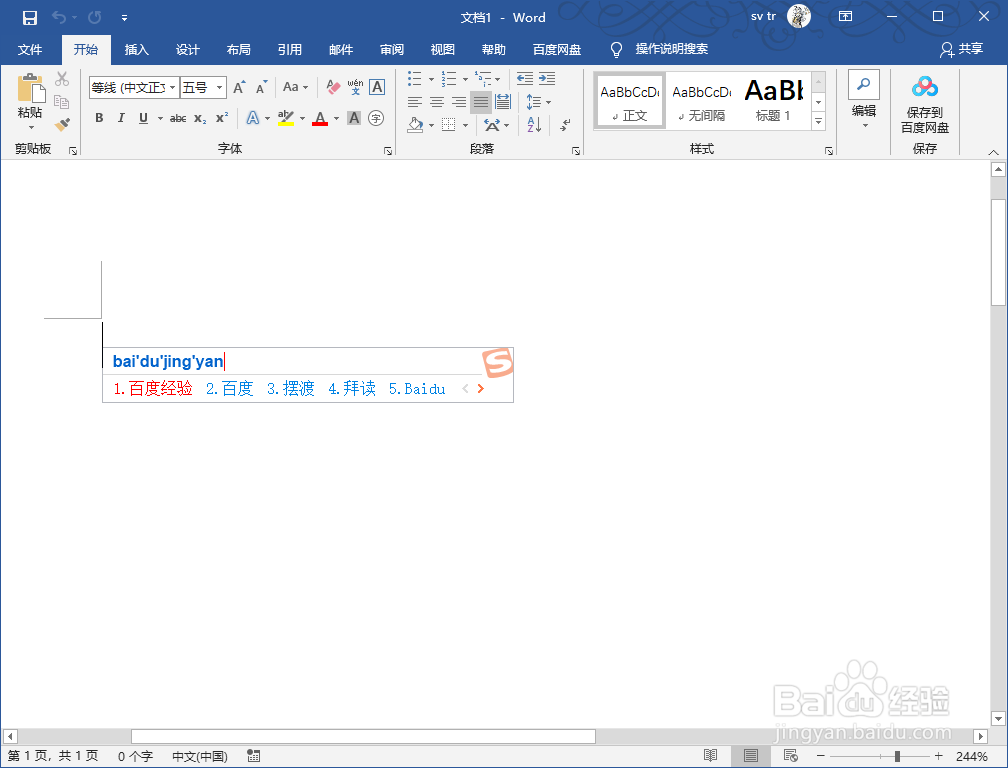
Task: Open the phonetic guide (wén) tool
Action: tap(356, 87)
